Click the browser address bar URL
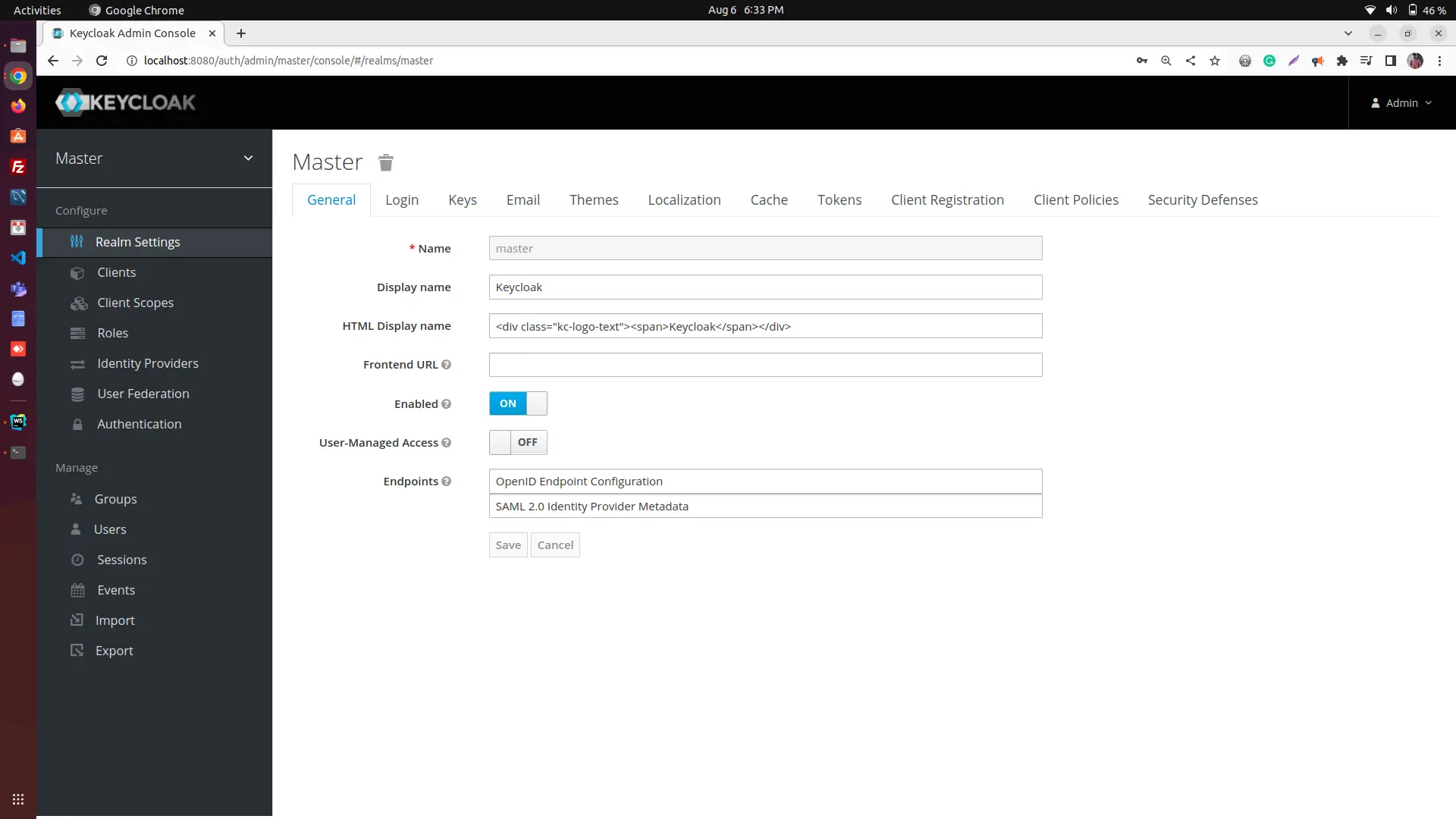This screenshot has width=1456, height=819. click(288, 61)
